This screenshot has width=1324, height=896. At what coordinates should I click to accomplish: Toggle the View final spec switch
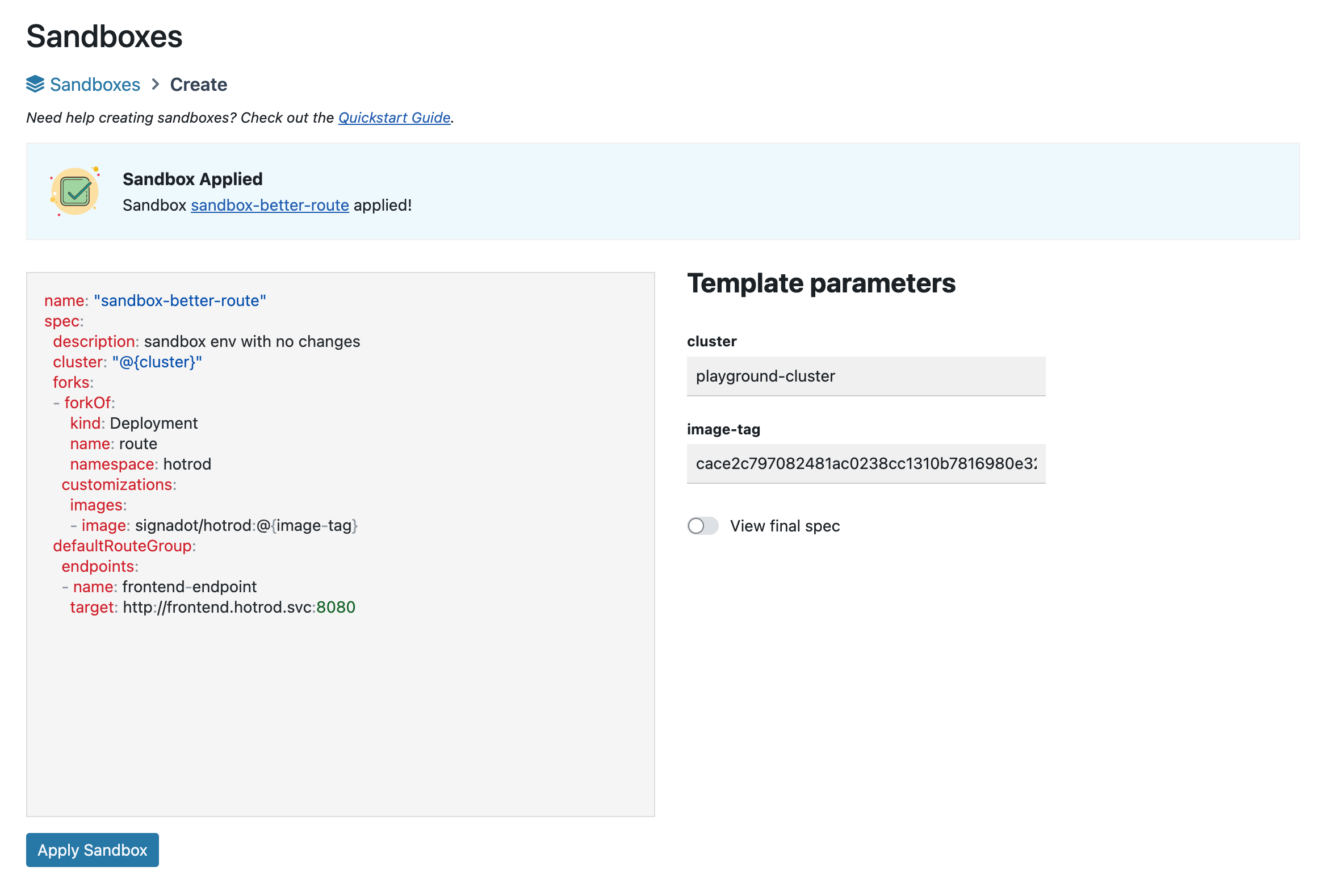click(x=702, y=526)
